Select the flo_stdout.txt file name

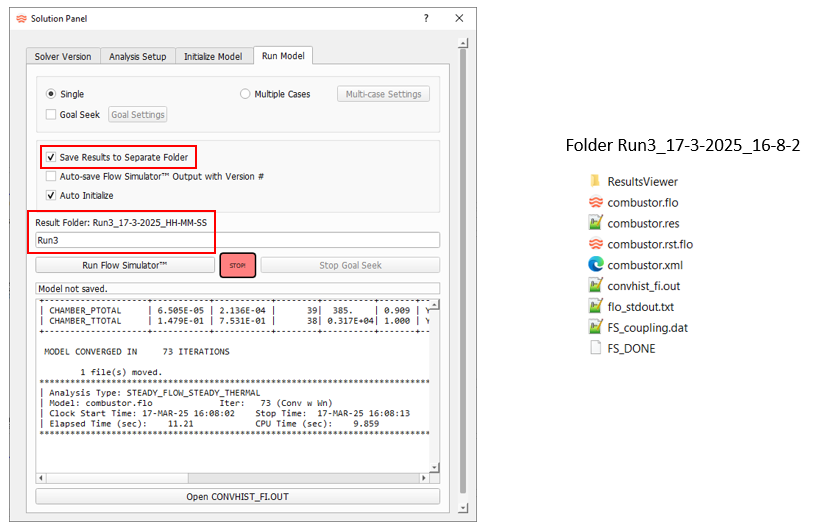(640, 307)
